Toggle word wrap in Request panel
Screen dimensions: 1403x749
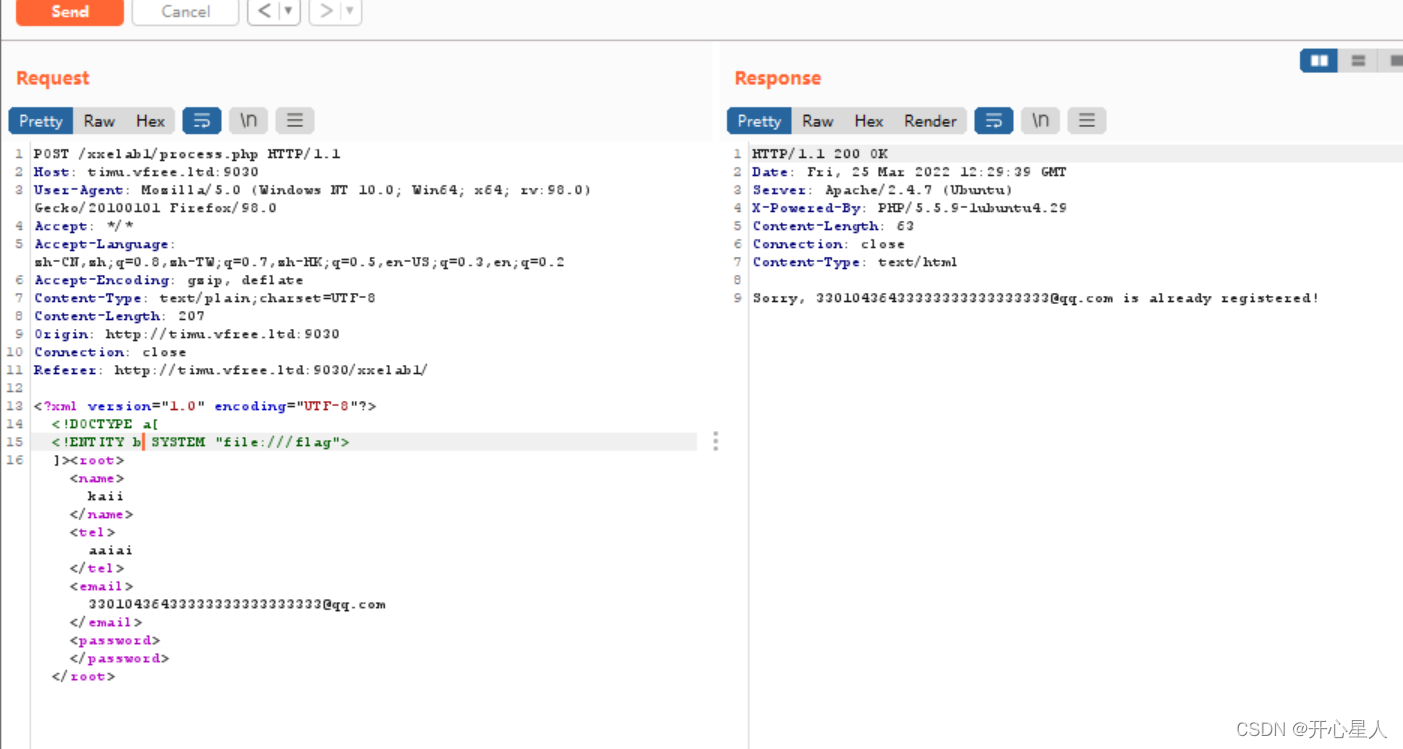pyautogui.click(x=202, y=121)
